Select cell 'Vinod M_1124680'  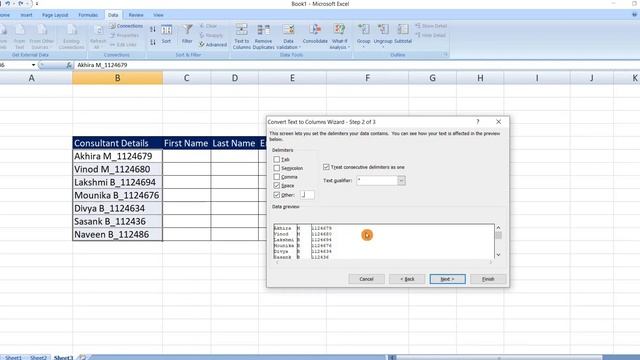118,169
